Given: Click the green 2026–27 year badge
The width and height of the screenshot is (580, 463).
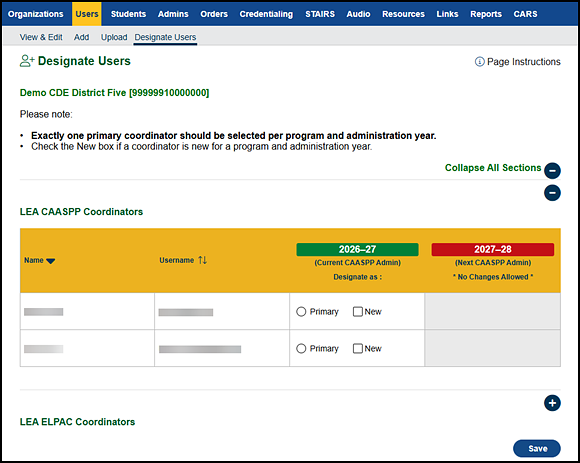Looking at the screenshot, I should 357,249.
